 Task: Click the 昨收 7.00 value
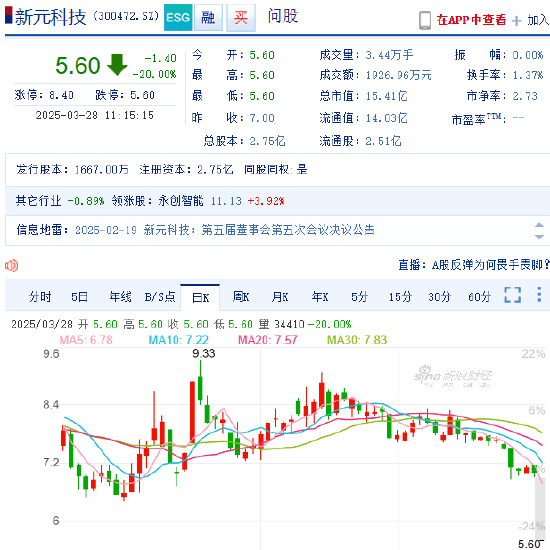click(262, 118)
